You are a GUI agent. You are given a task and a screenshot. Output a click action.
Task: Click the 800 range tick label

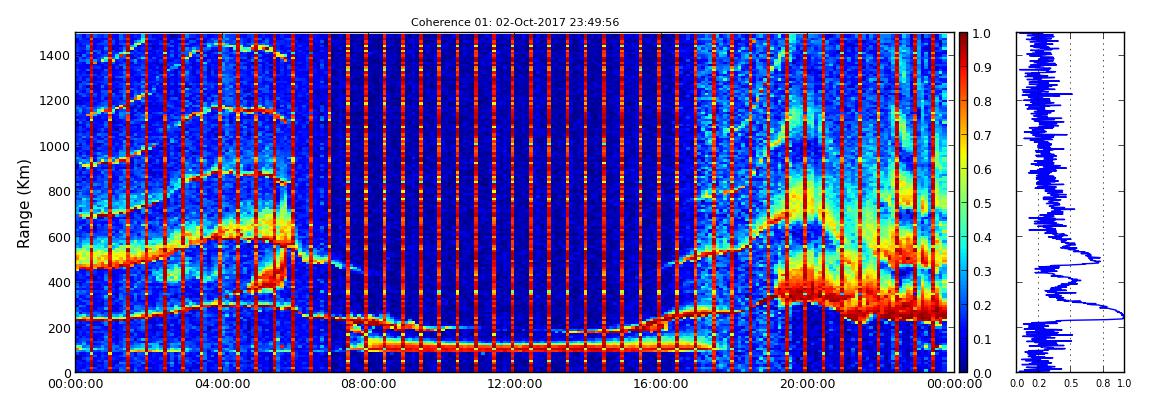[x=60, y=191]
